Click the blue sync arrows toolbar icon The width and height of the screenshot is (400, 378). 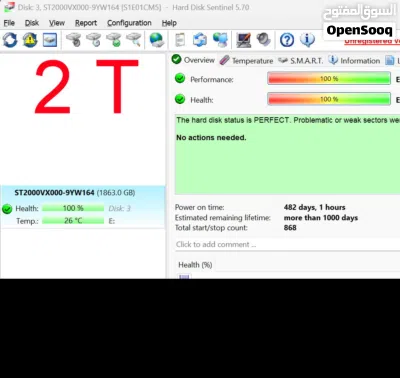[200, 40]
